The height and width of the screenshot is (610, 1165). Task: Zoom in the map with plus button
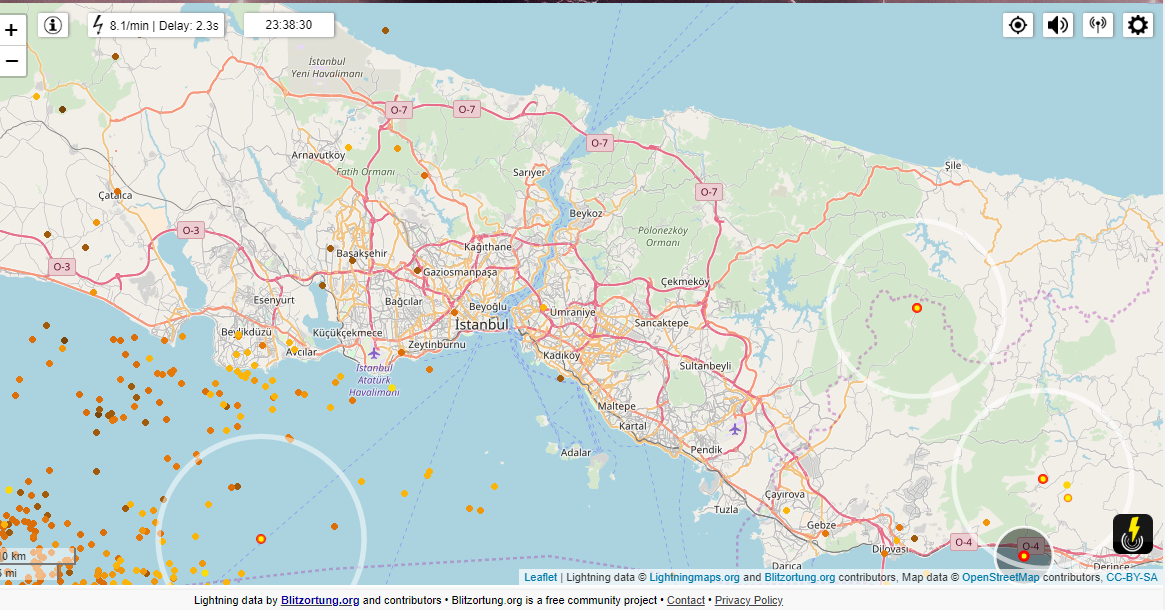click(12, 30)
